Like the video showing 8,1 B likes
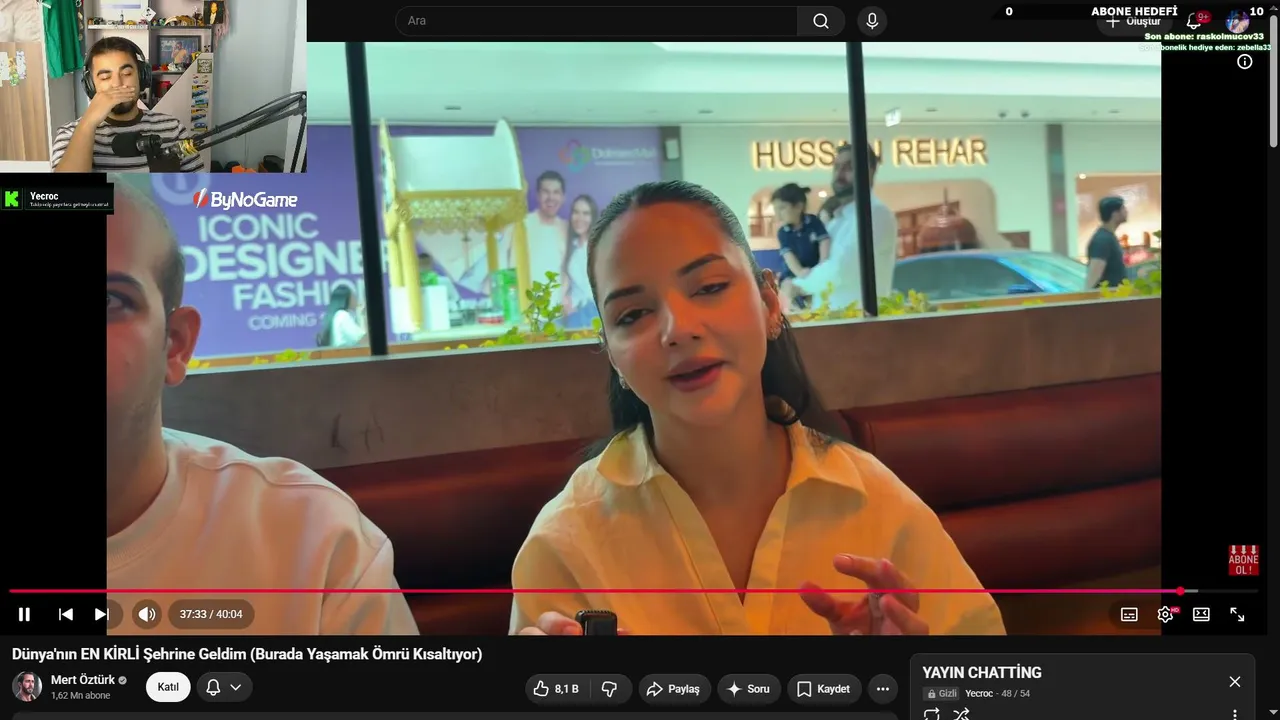This screenshot has height=720, width=1280. point(558,689)
